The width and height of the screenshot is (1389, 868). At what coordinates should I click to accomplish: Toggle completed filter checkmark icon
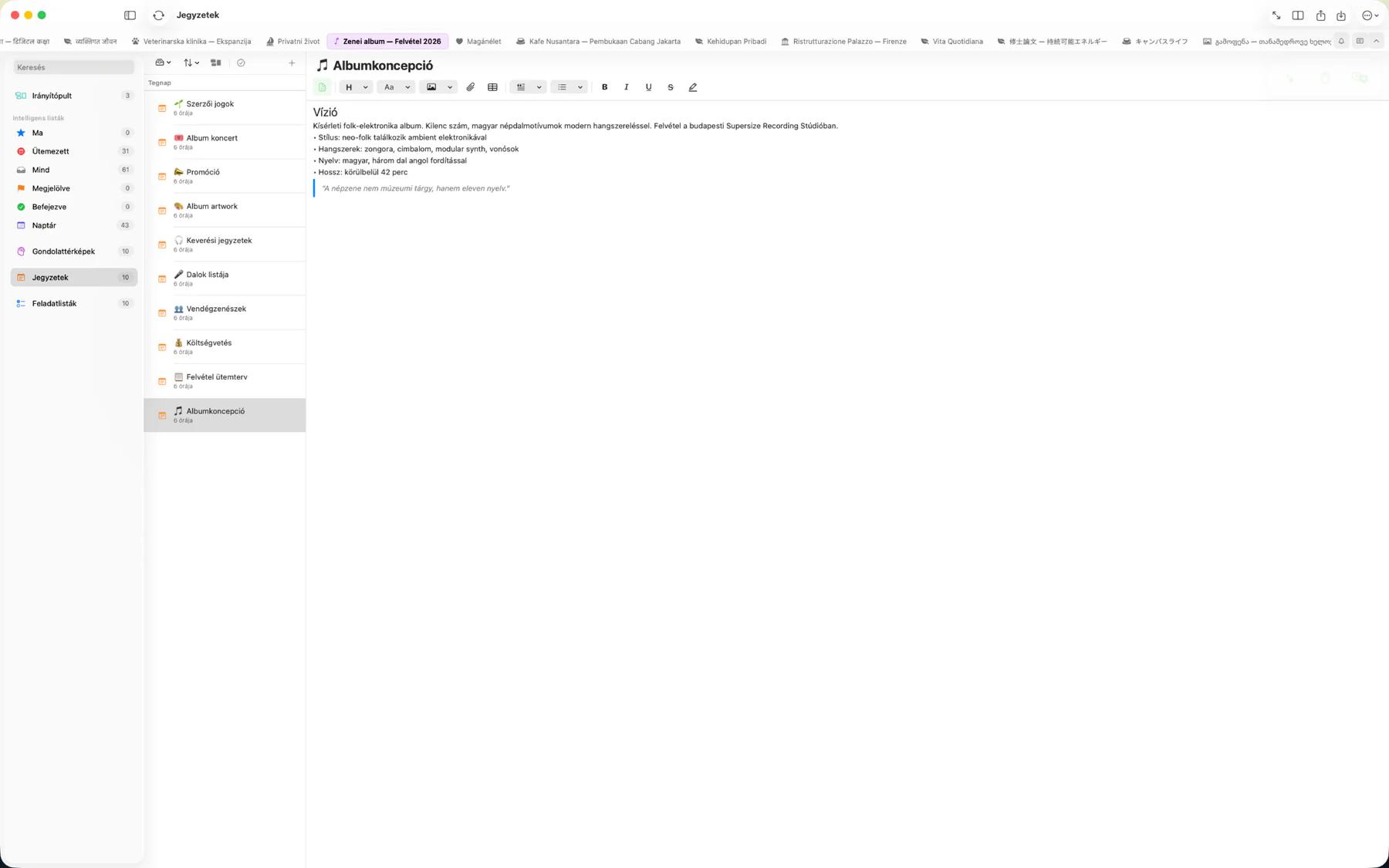241,63
